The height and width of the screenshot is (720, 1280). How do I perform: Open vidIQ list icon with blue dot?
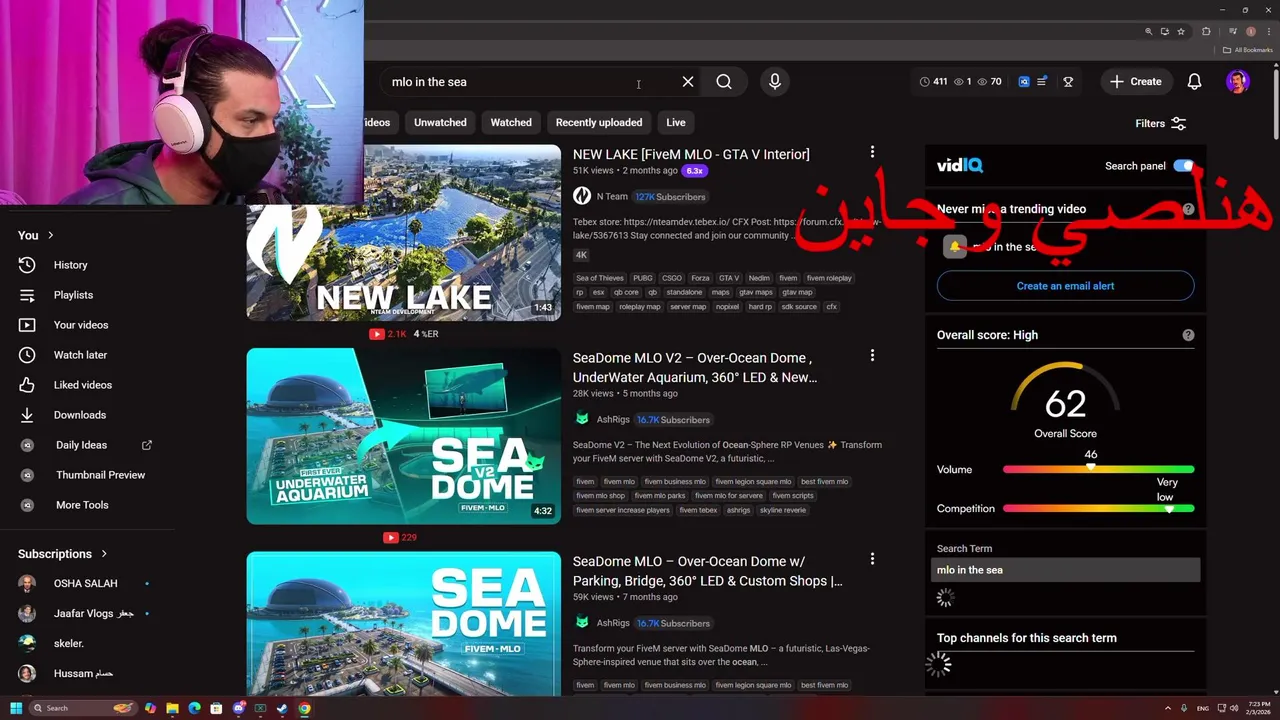coord(1042,82)
